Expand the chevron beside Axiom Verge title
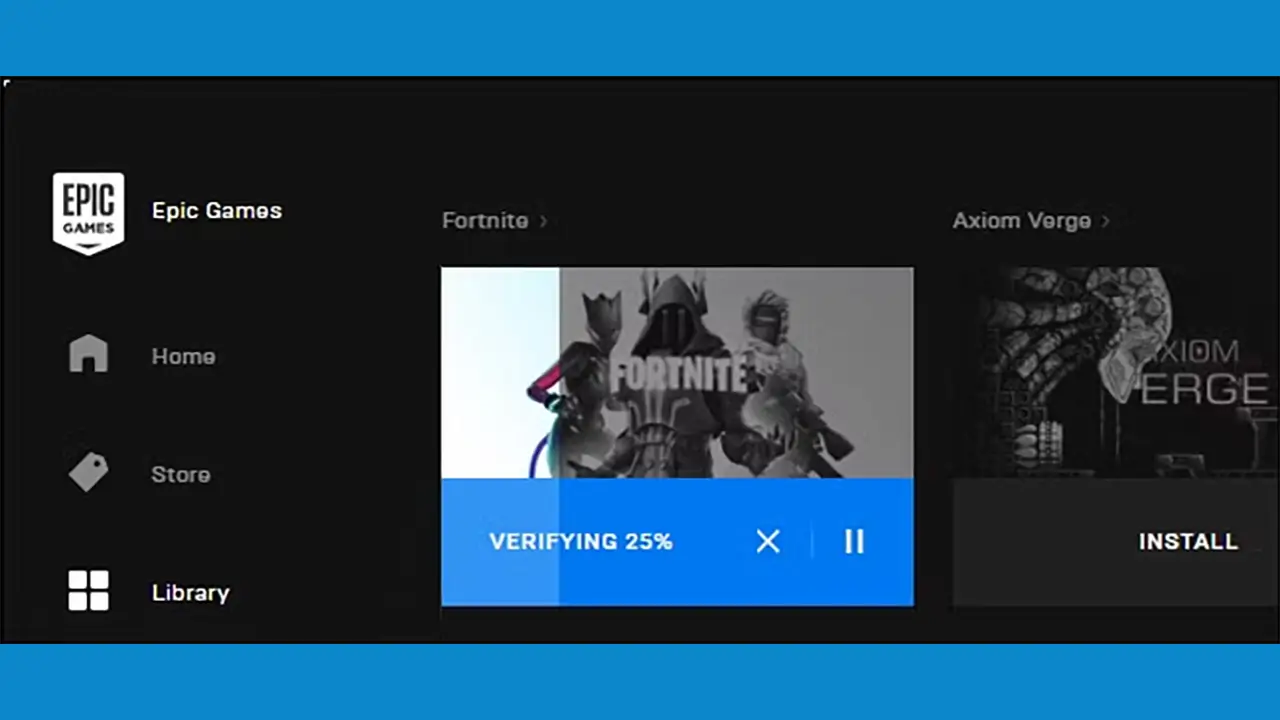Viewport: 1280px width, 720px height. pyautogui.click(x=1105, y=220)
